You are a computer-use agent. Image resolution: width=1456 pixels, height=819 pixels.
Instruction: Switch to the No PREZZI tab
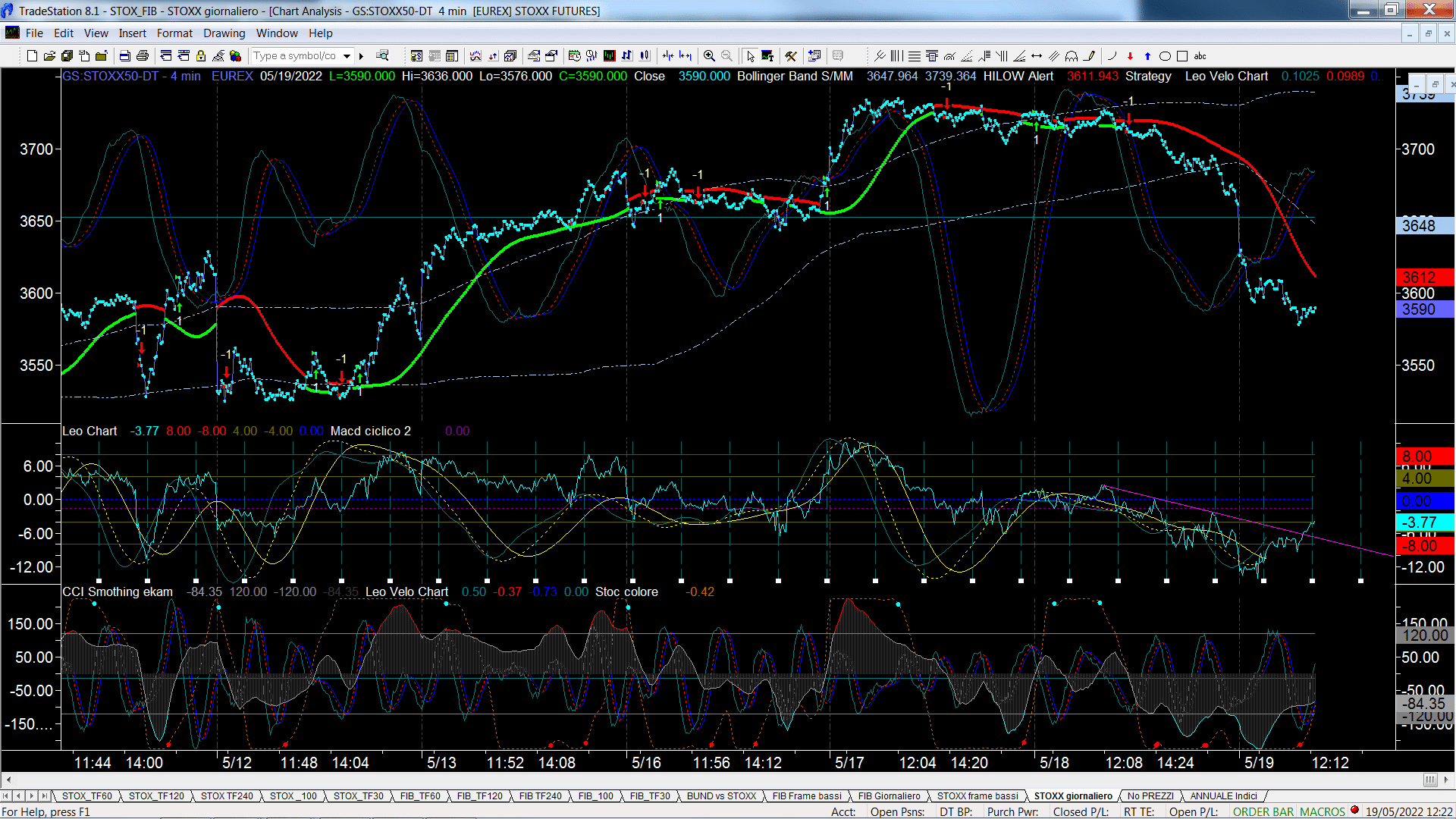tap(1150, 795)
